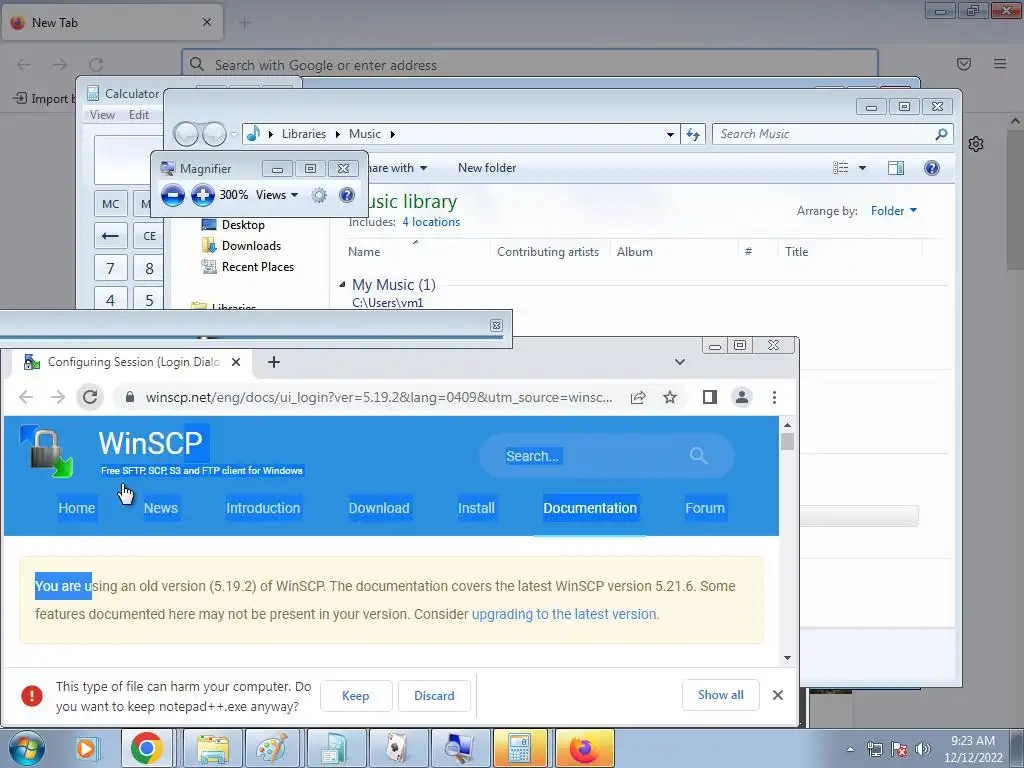Click the Calculator MC memory button
1024x768 pixels.
110,204
